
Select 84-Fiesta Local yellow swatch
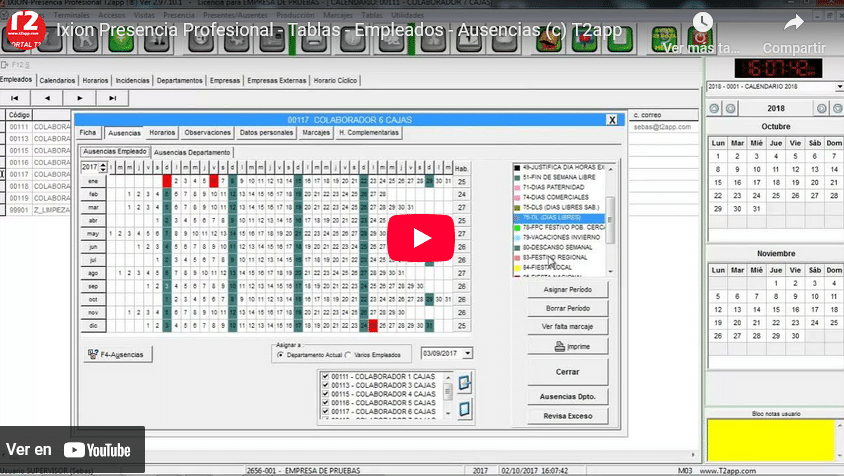point(517,268)
